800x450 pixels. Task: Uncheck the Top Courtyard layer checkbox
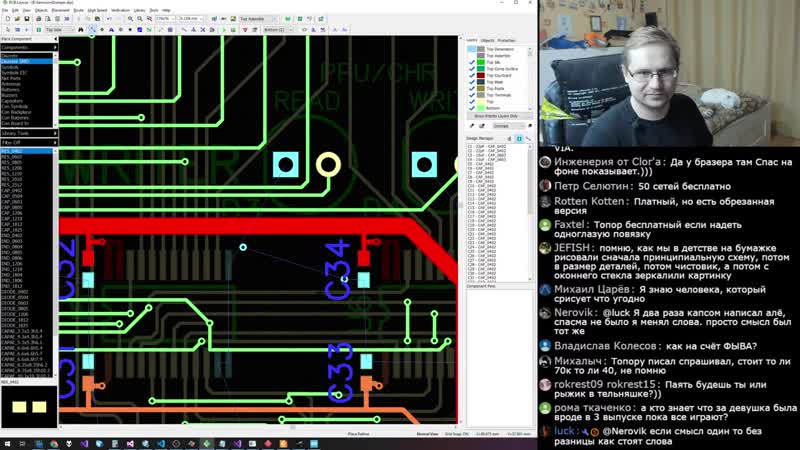471,75
